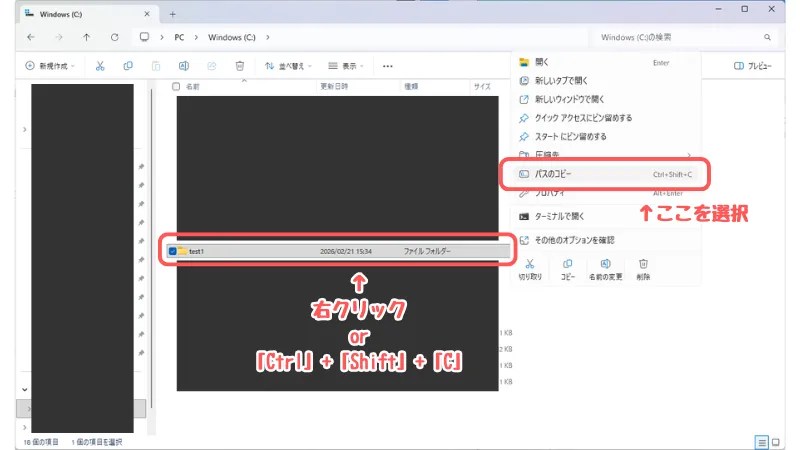800x450 pixels.
Task: Click the search magnifier icon
Action: click(767, 37)
